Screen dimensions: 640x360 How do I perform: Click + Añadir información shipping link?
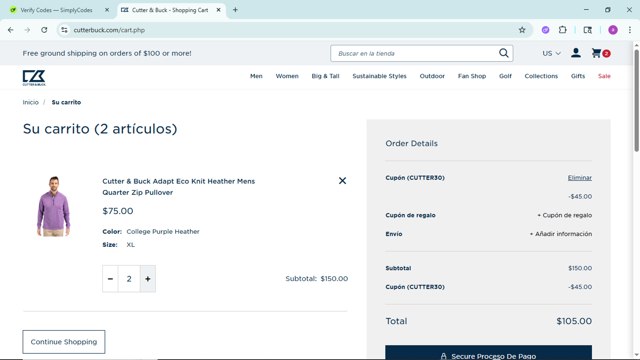point(561,234)
